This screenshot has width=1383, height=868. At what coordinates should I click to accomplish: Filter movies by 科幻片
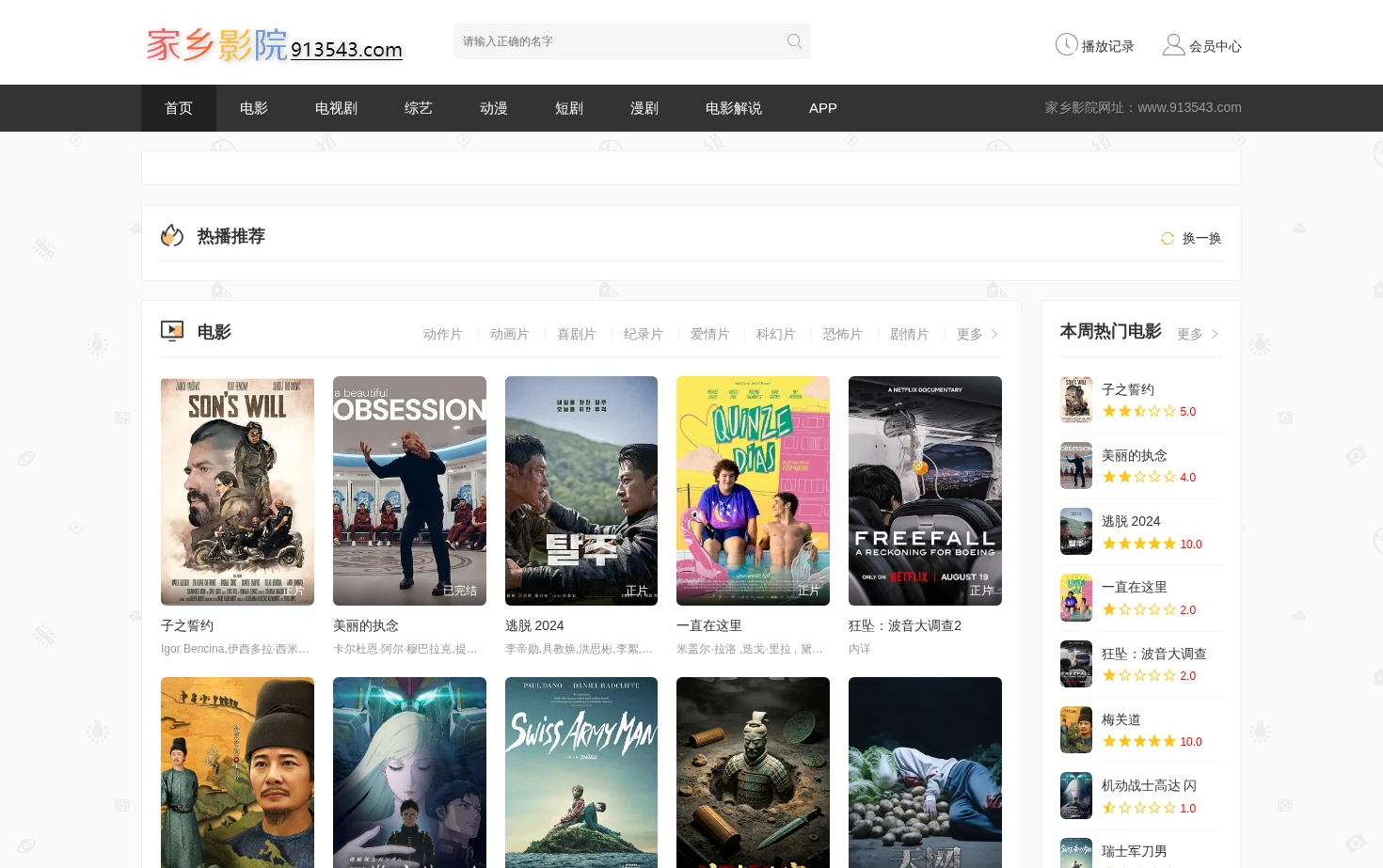pos(776,334)
